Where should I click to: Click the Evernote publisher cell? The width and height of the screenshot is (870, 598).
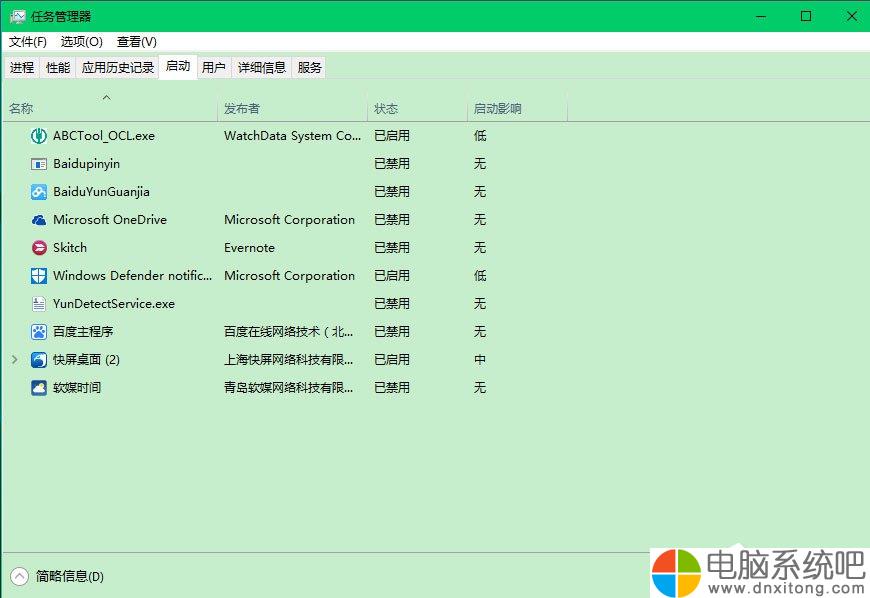(x=249, y=248)
